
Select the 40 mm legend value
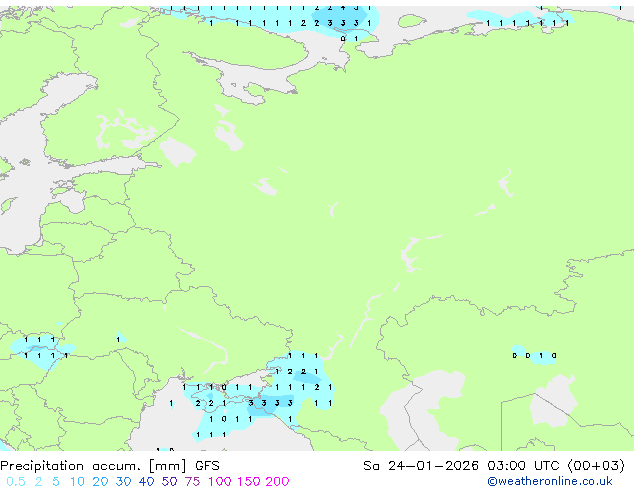point(146,482)
